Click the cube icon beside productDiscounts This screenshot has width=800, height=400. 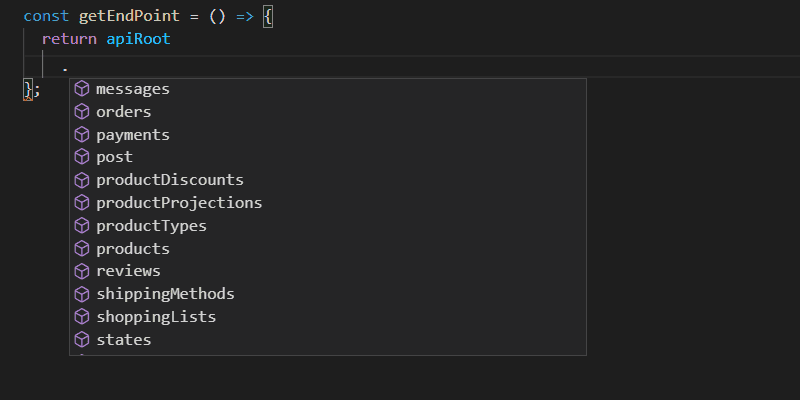pos(83,180)
